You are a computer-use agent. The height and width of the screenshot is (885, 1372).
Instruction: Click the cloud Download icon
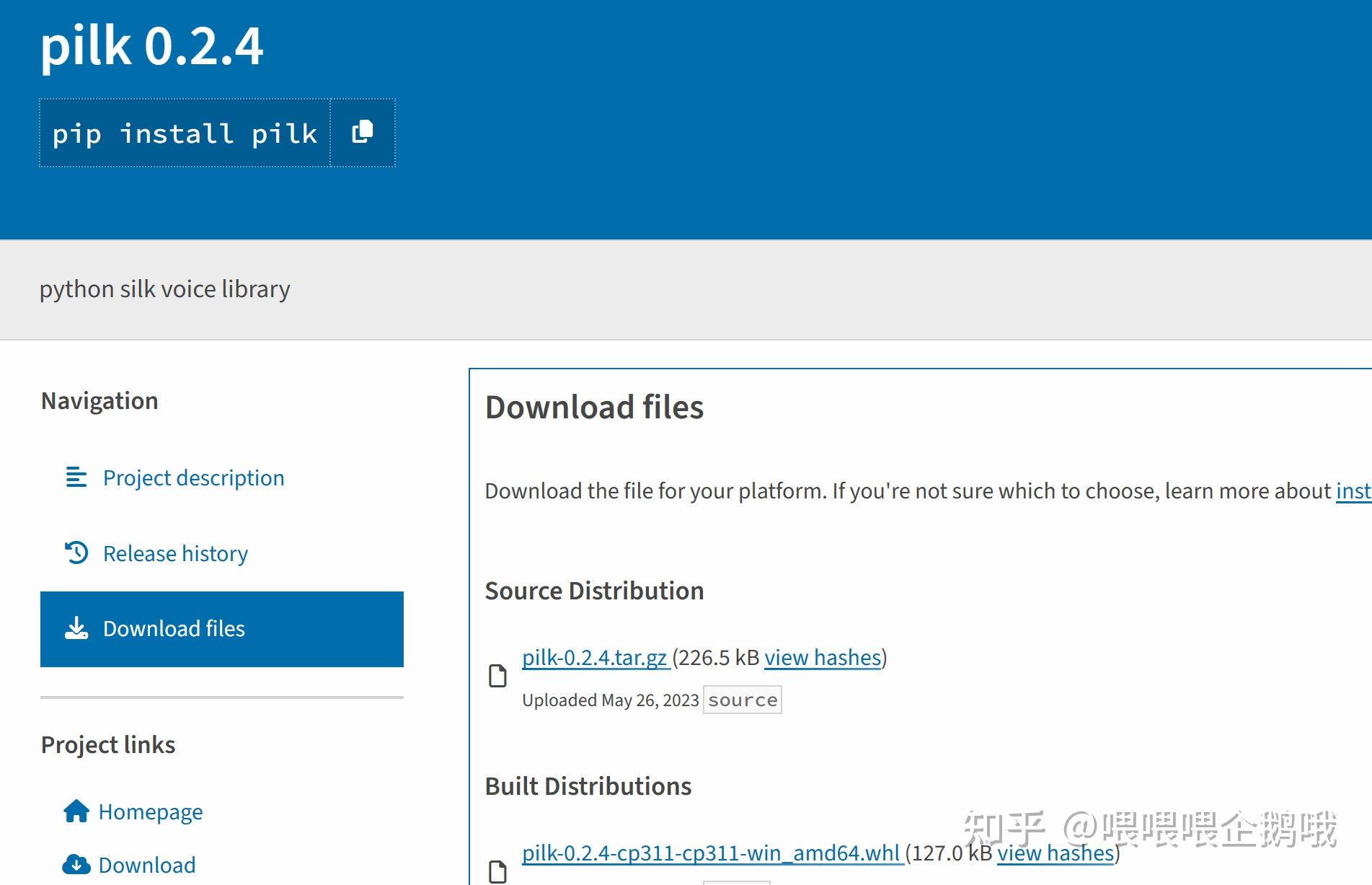(76, 864)
